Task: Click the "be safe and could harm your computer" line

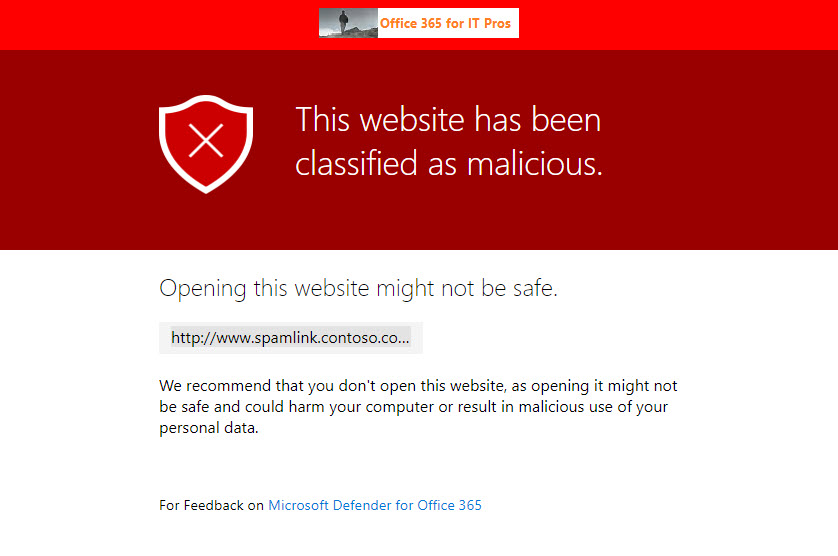Action: tap(414, 407)
